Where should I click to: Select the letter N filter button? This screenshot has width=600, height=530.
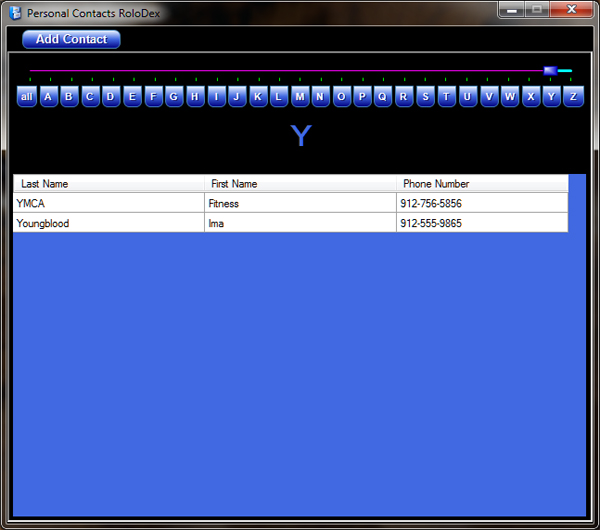[x=320, y=96]
